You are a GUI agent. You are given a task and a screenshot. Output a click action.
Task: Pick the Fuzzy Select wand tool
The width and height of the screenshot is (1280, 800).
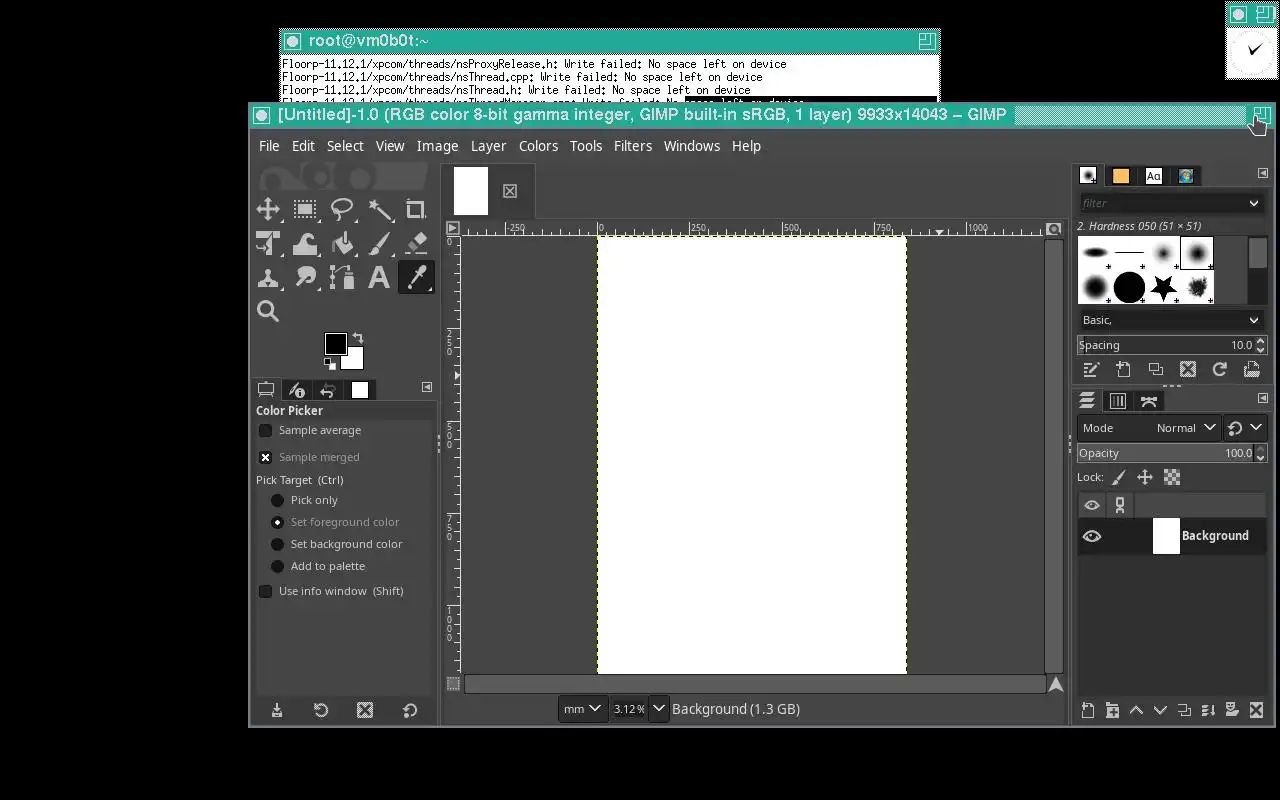[x=380, y=209]
